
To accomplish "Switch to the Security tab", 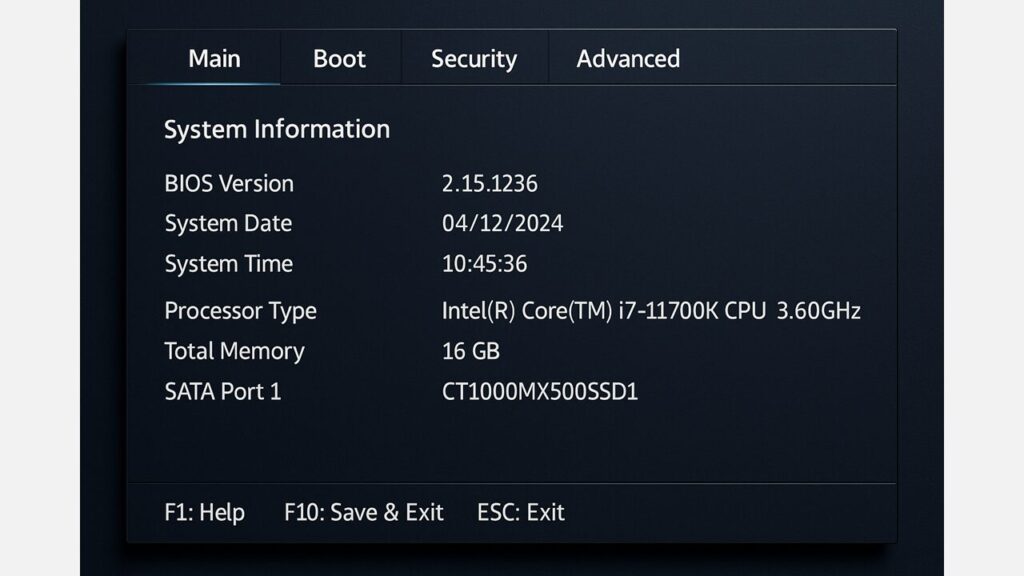I will (473, 59).
